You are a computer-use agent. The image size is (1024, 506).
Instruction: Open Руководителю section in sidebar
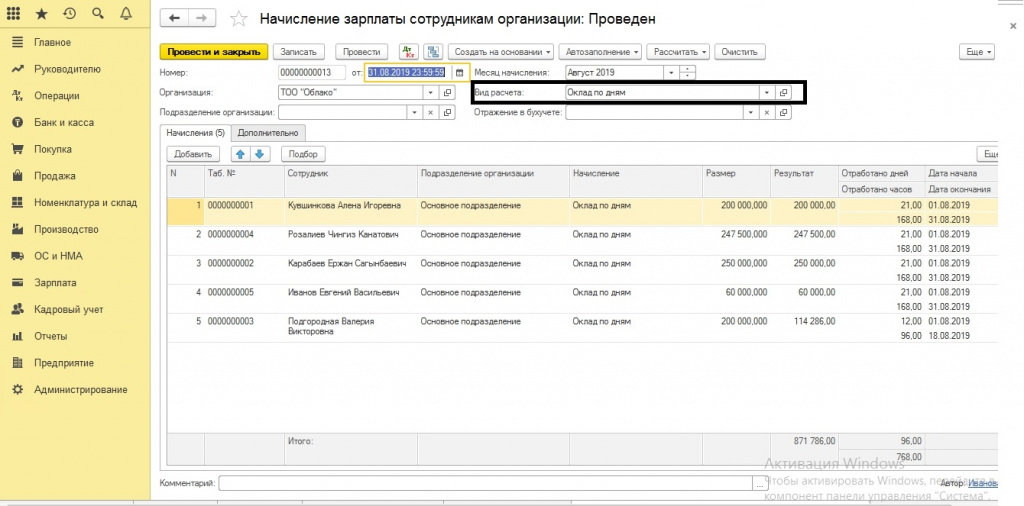[x=67, y=69]
